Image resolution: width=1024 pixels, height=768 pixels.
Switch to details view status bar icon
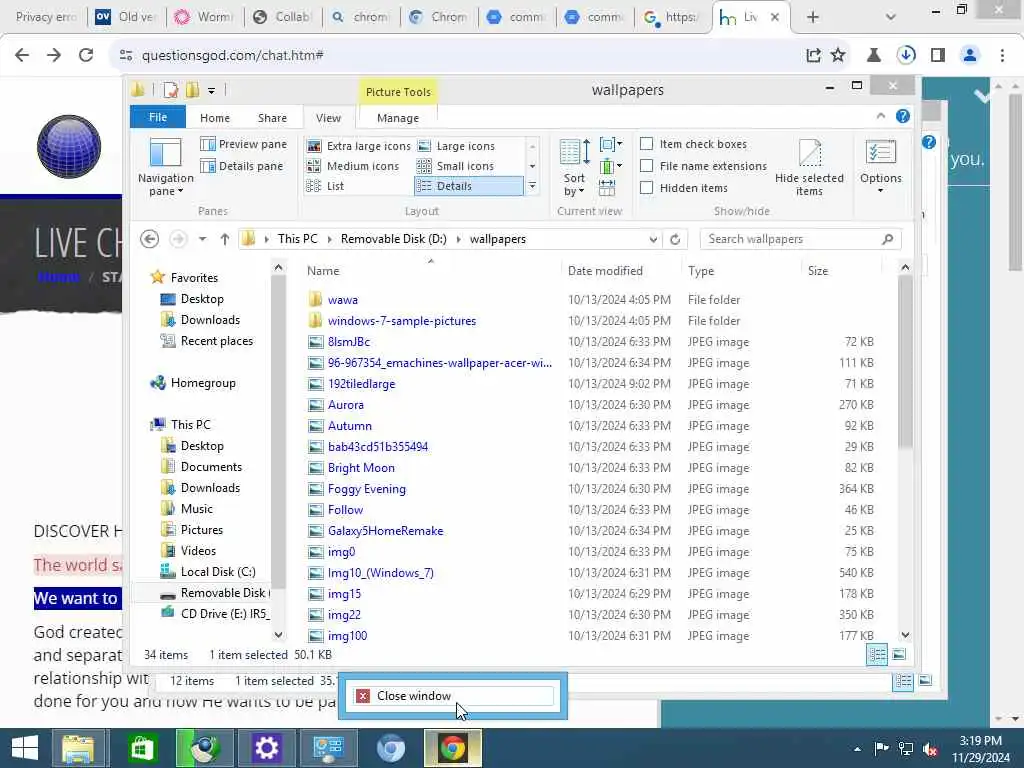click(877, 654)
